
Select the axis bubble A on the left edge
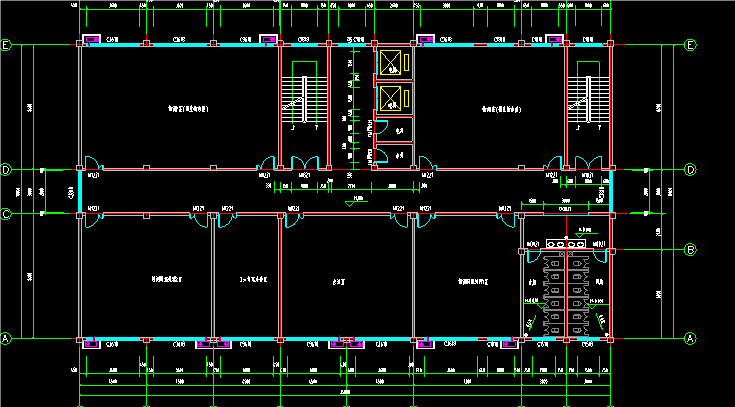click(x=6, y=338)
